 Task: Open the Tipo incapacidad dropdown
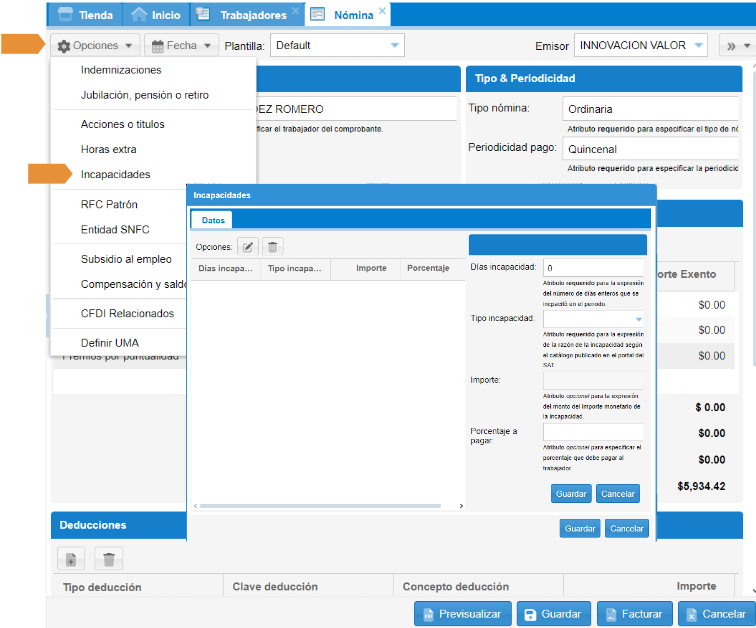(594, 319)
